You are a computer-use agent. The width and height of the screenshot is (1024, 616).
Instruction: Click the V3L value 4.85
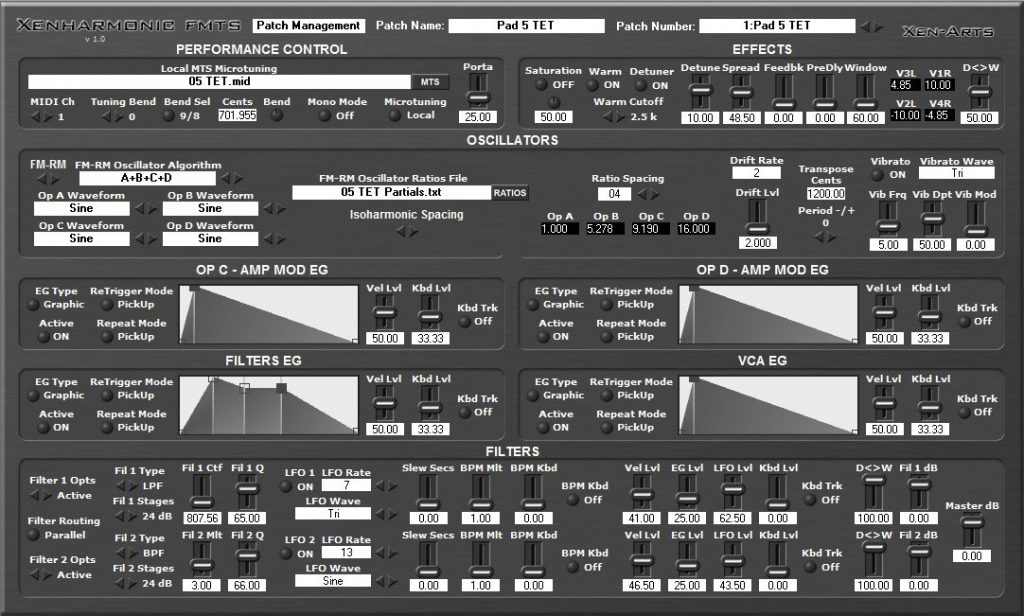pos(904,85)
